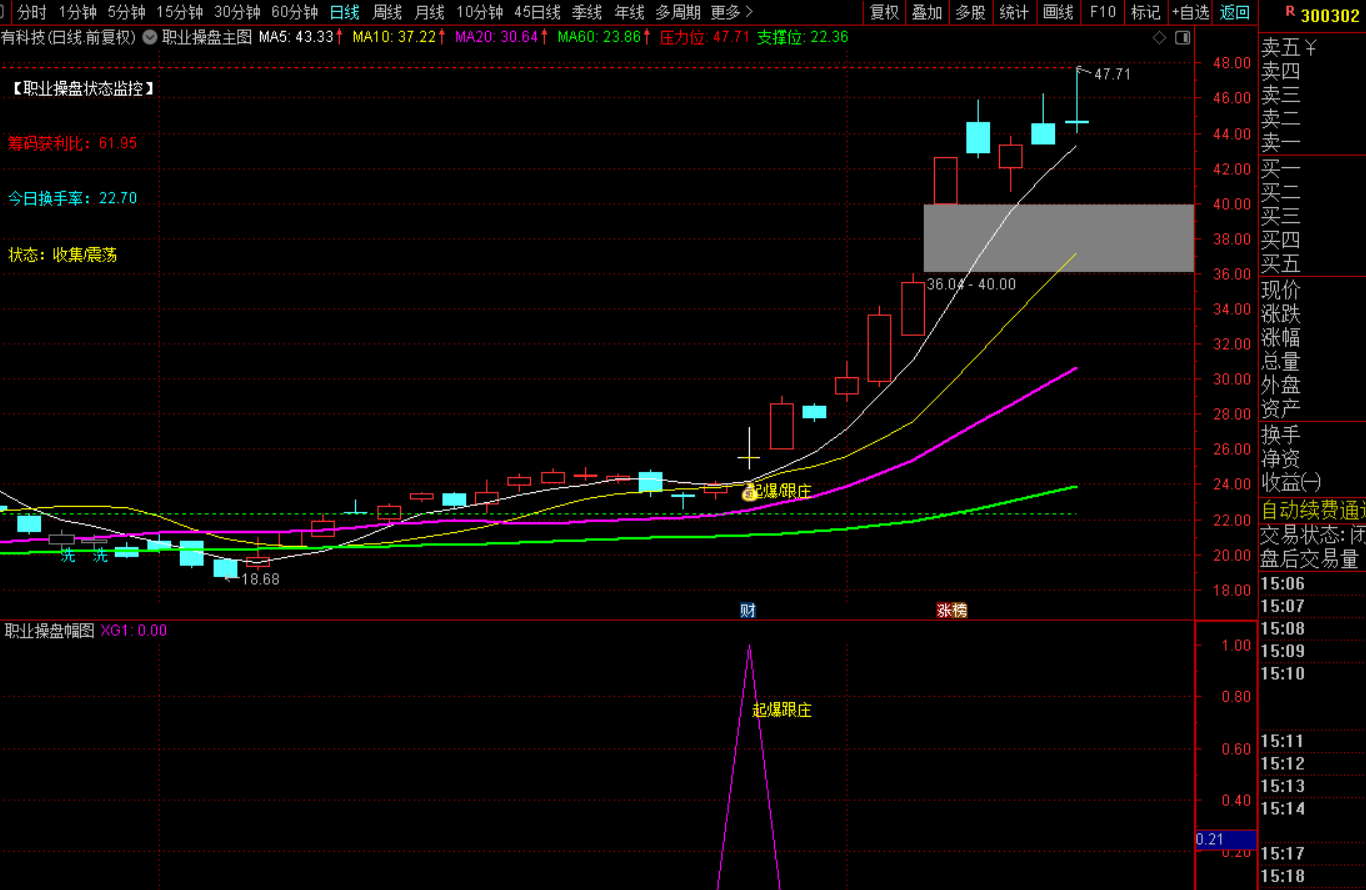This screenshot has width=1366, height=890.
Task: Switch to the 周线 weekly period tab
Action: [387, 12]
